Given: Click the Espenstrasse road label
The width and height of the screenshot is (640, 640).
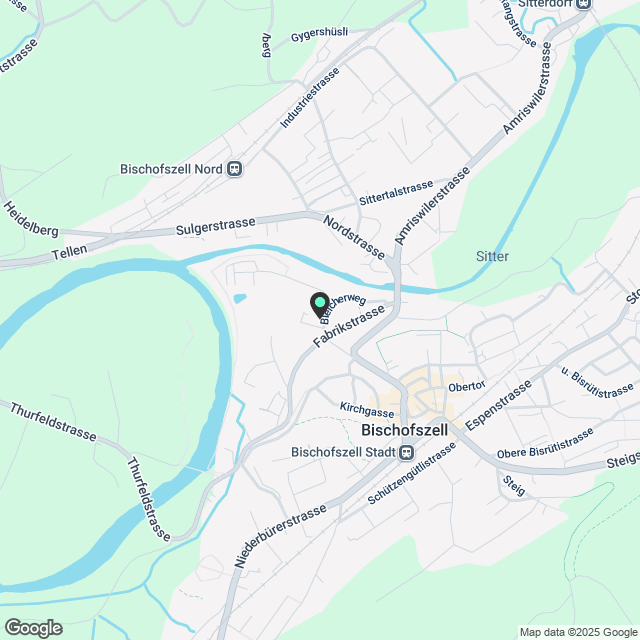Looking at the screenshot, I should 498,405.
